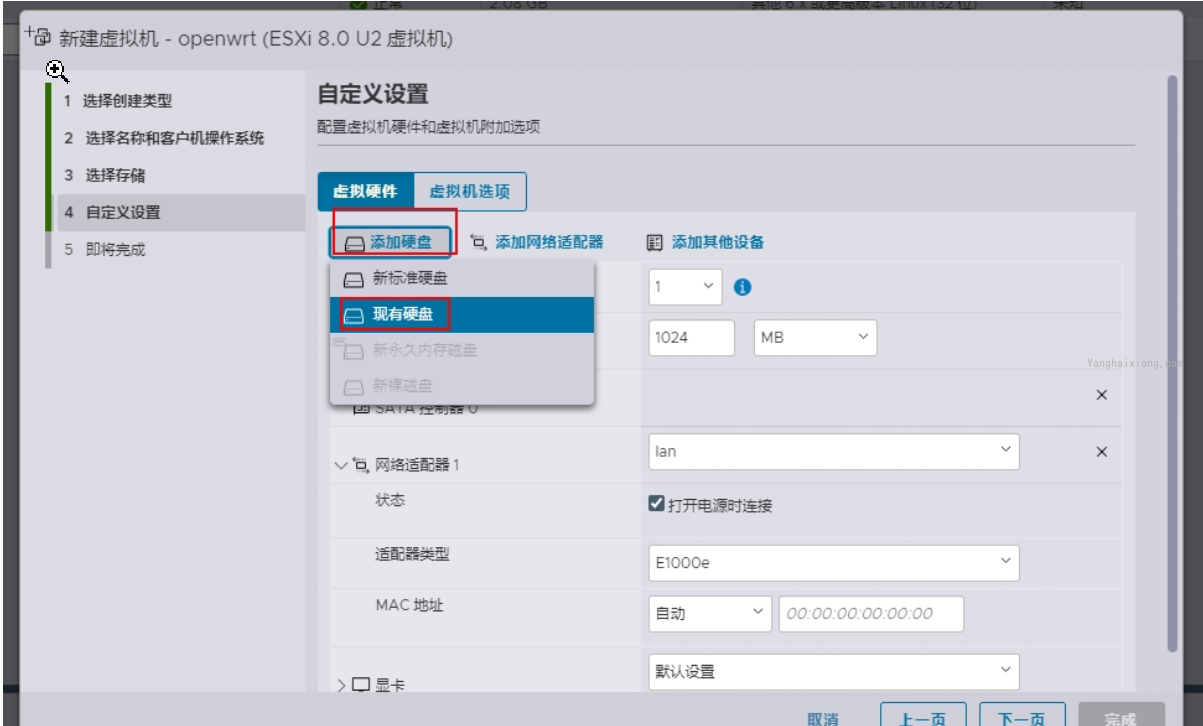This screenshot has width=1203, height=726.
Task: Click the 添加其他设备 label
Action: tap(718, 242)
